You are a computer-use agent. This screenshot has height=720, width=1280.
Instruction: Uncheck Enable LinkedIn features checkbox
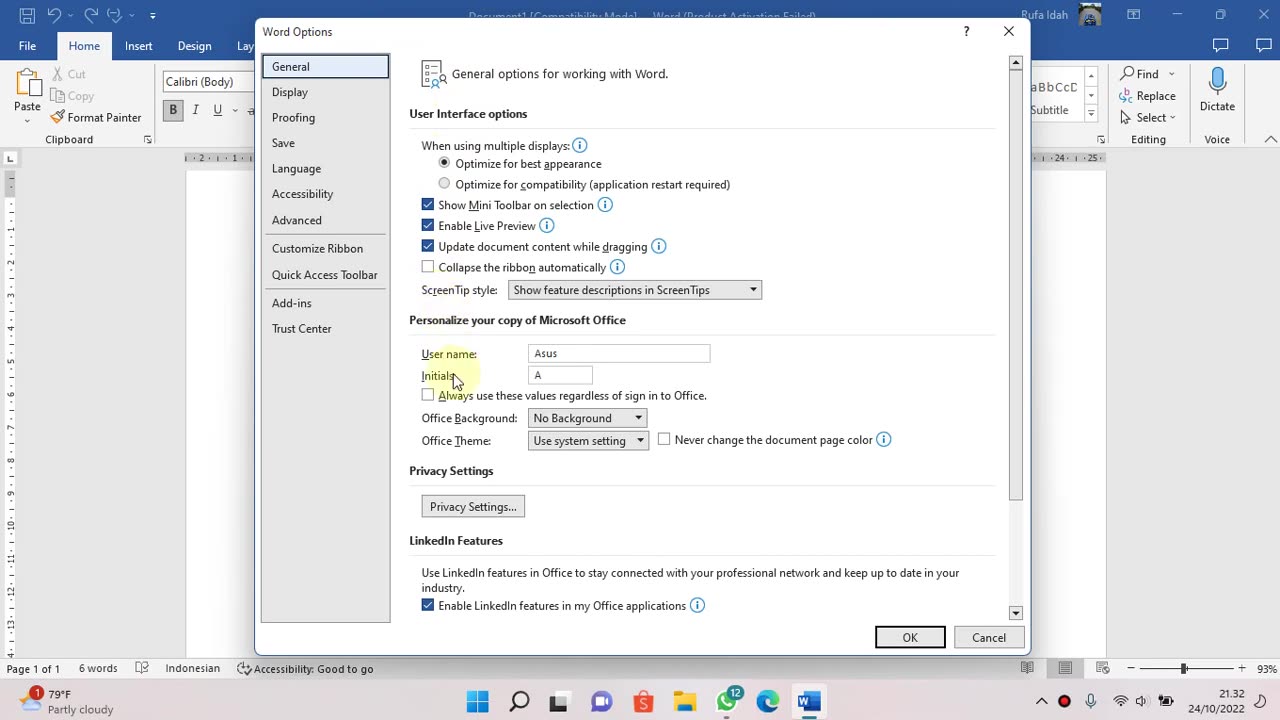[x=428, y=606]
